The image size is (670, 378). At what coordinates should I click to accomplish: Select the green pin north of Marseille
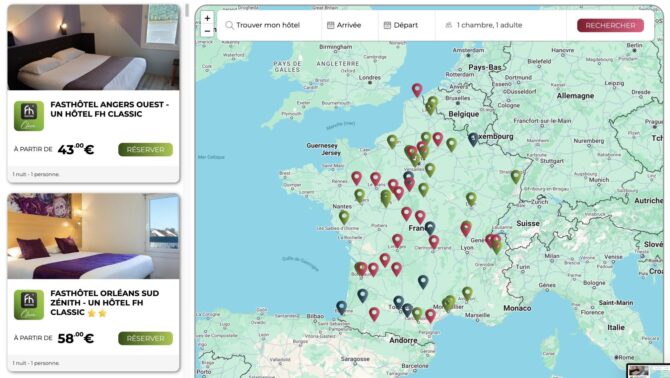(x=467, y=293)
